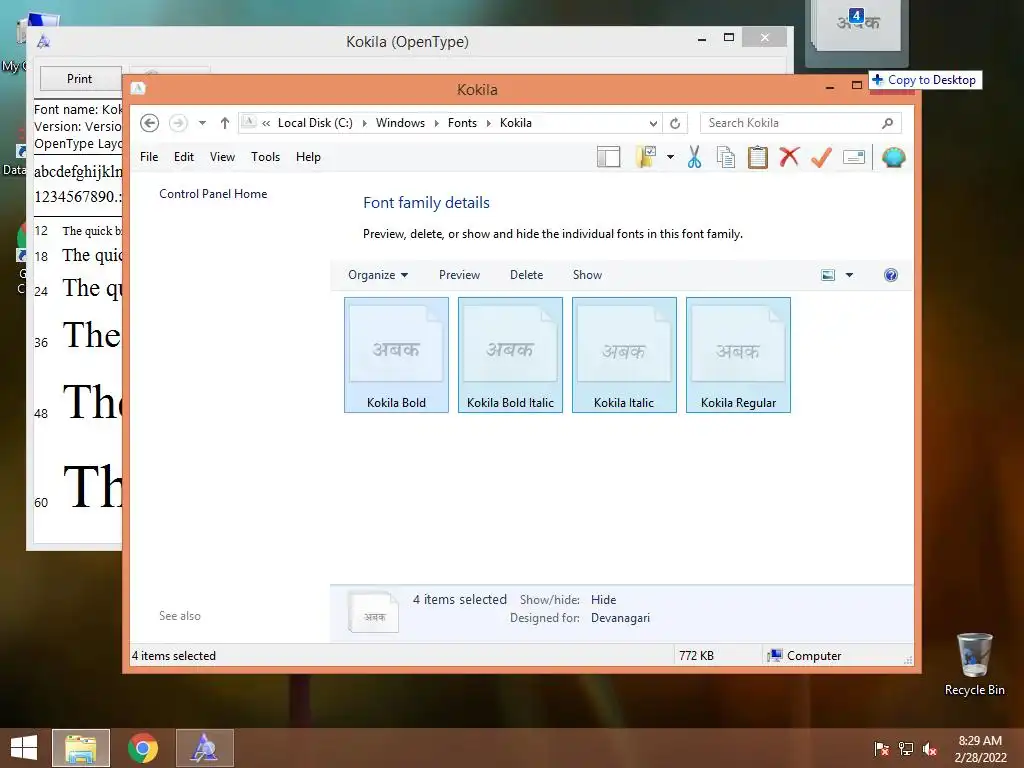Click the navigation pane layout icon
The image size is (1024, 768).
(x=608, y=157)
